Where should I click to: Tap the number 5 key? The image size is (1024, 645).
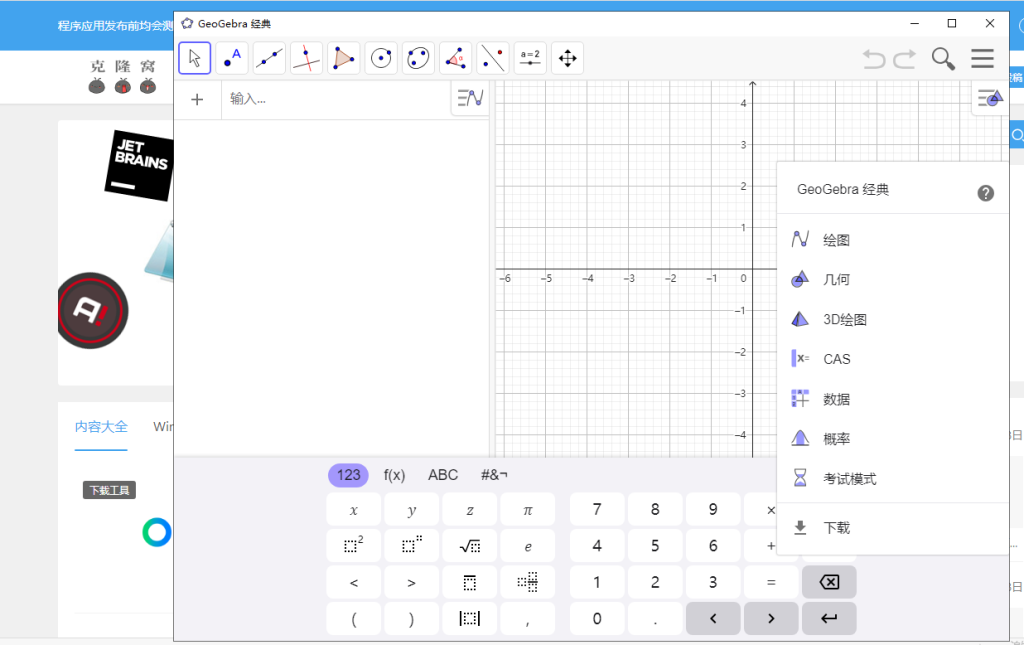(x=655, y=546)
